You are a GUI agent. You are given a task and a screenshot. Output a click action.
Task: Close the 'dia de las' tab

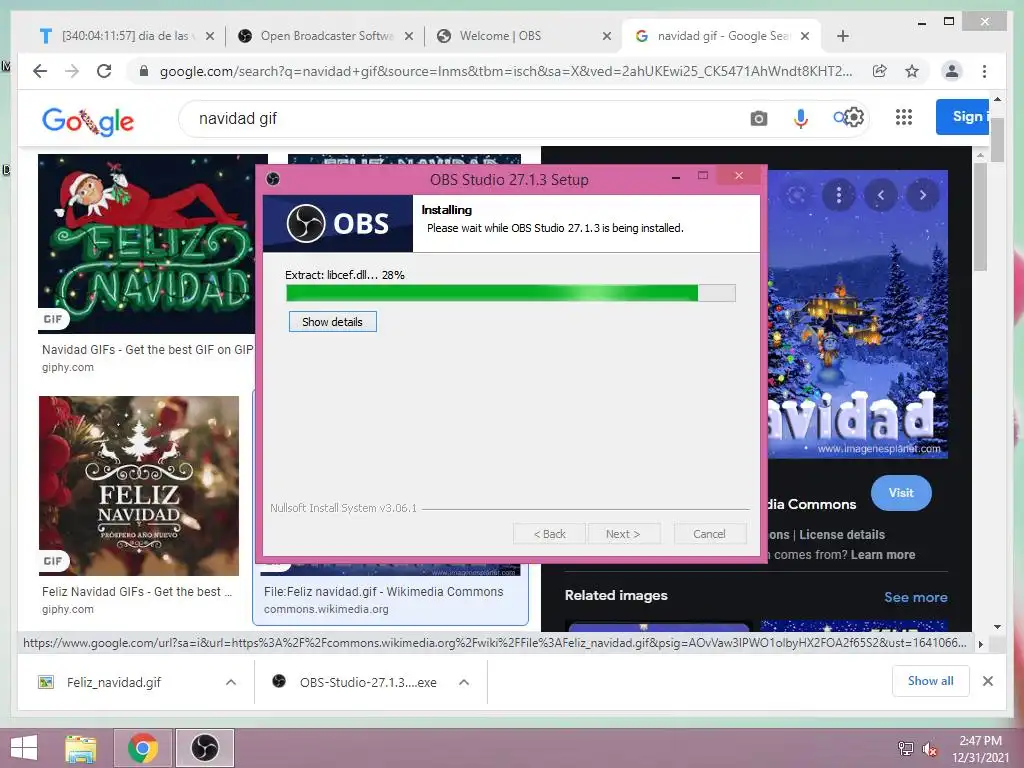pyautogui.click(x=210, y=36)
